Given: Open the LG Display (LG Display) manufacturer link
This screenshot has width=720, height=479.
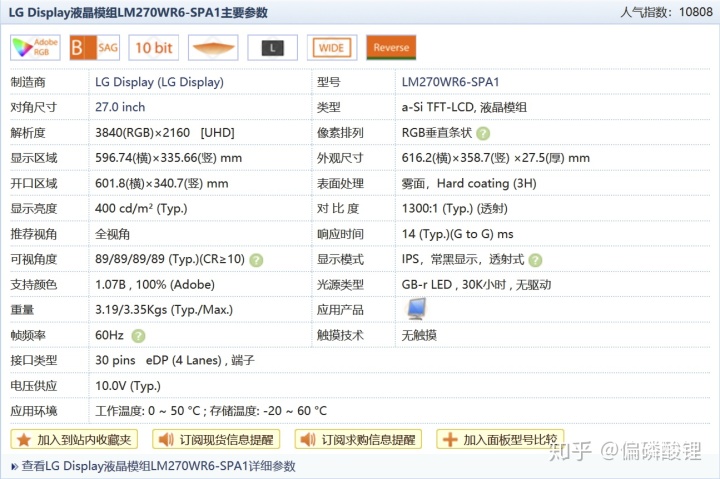Looking at the screenshot, I should (x=159, y=82).
